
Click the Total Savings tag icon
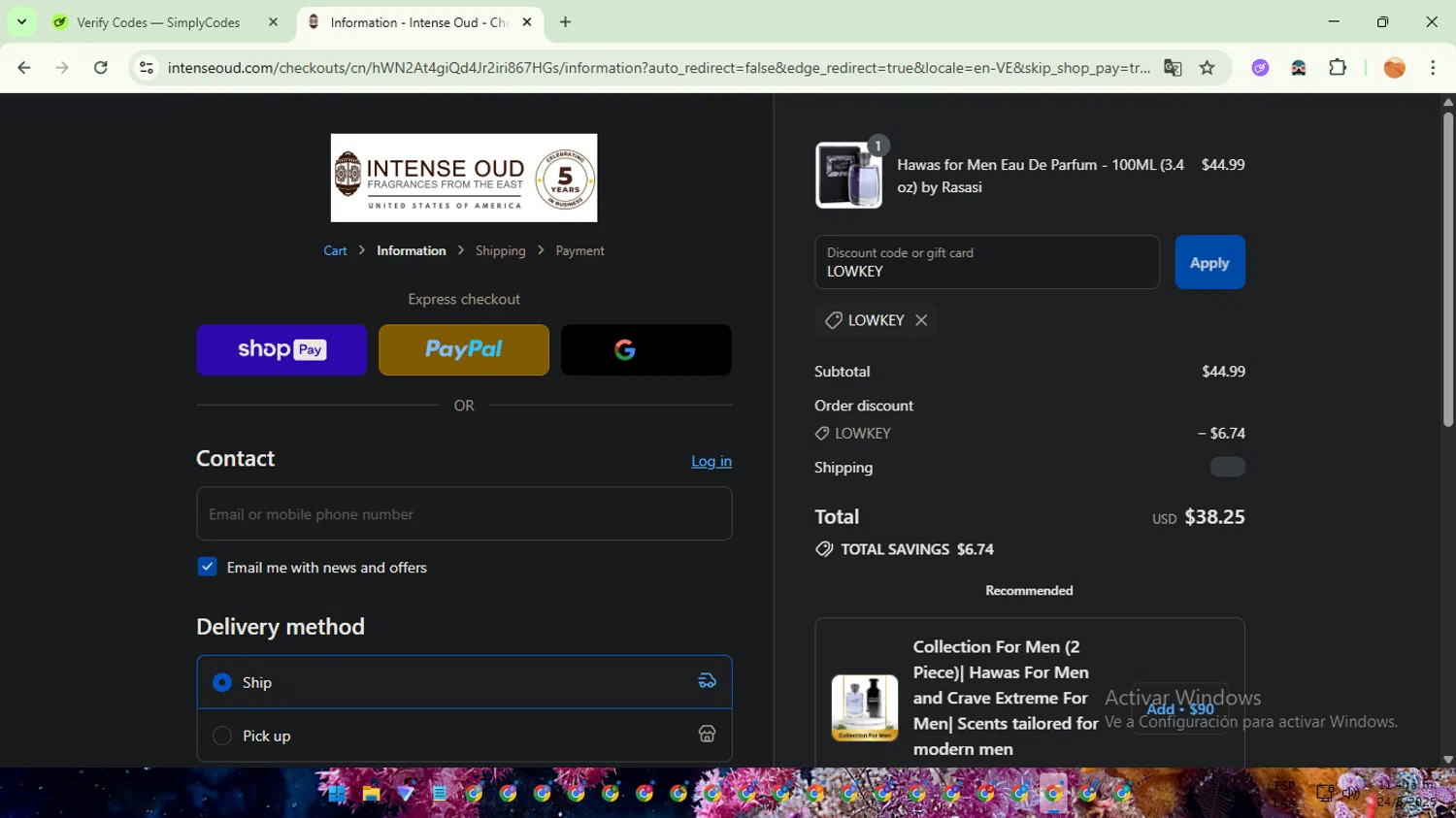tap(824, 549)
